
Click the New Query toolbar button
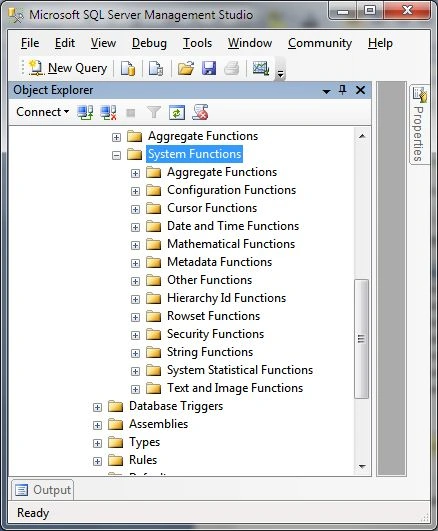pos(68,68)
